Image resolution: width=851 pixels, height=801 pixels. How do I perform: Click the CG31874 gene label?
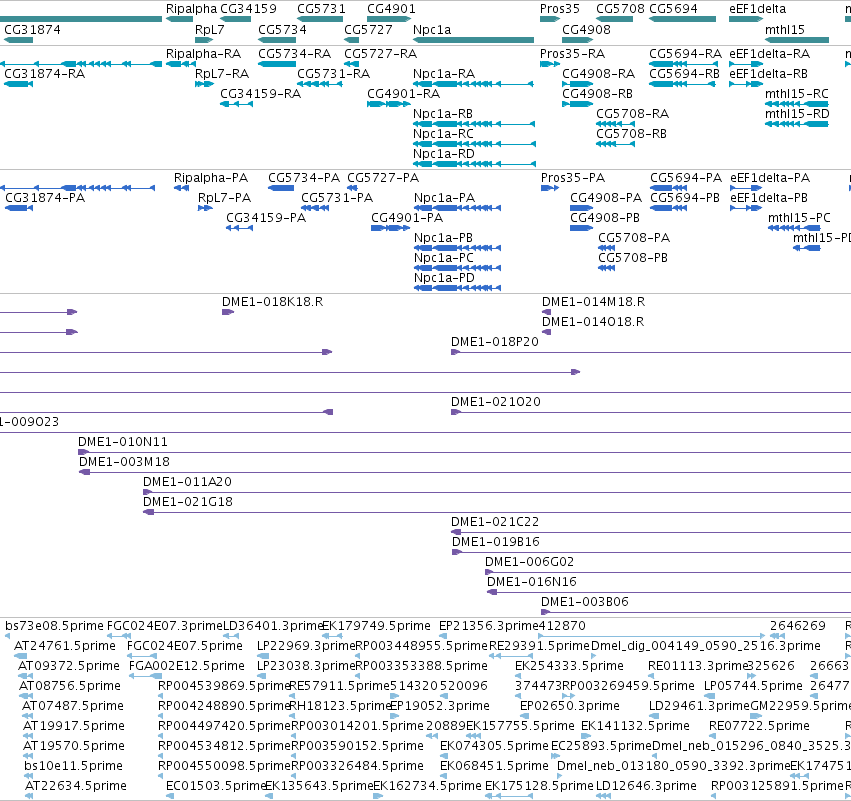pyautogui.click(x=32, y=29)
